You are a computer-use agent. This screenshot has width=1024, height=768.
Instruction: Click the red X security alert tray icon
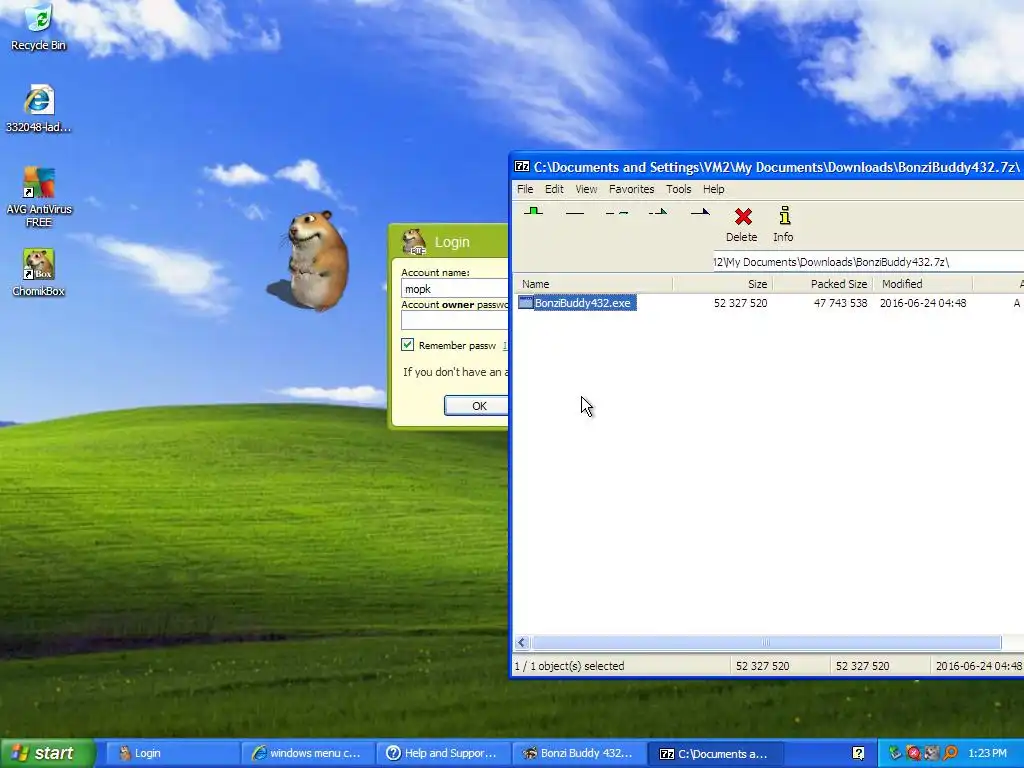point(913,753)
